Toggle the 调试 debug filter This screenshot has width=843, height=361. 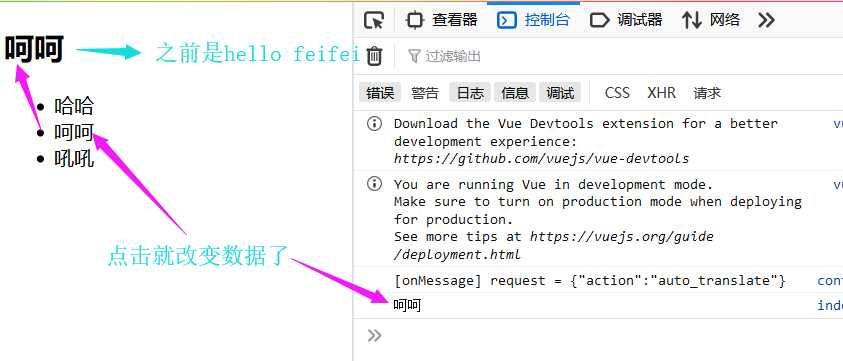pos(560,93)
